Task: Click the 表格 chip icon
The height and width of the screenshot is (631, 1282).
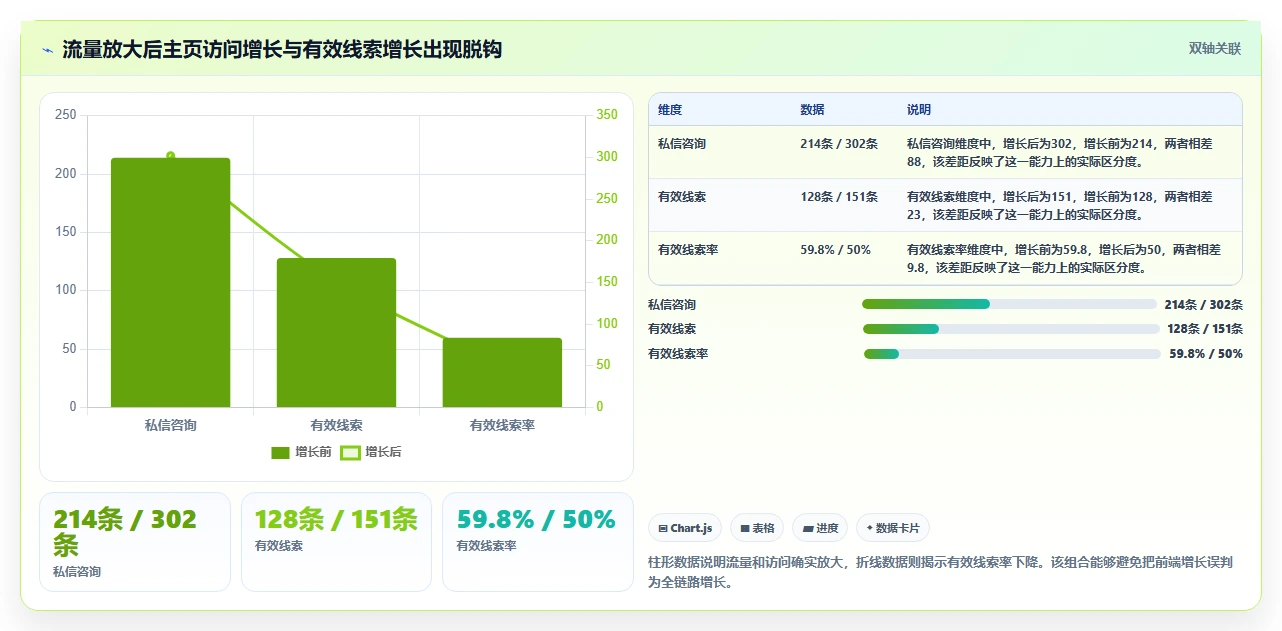Action: point(744,528)
